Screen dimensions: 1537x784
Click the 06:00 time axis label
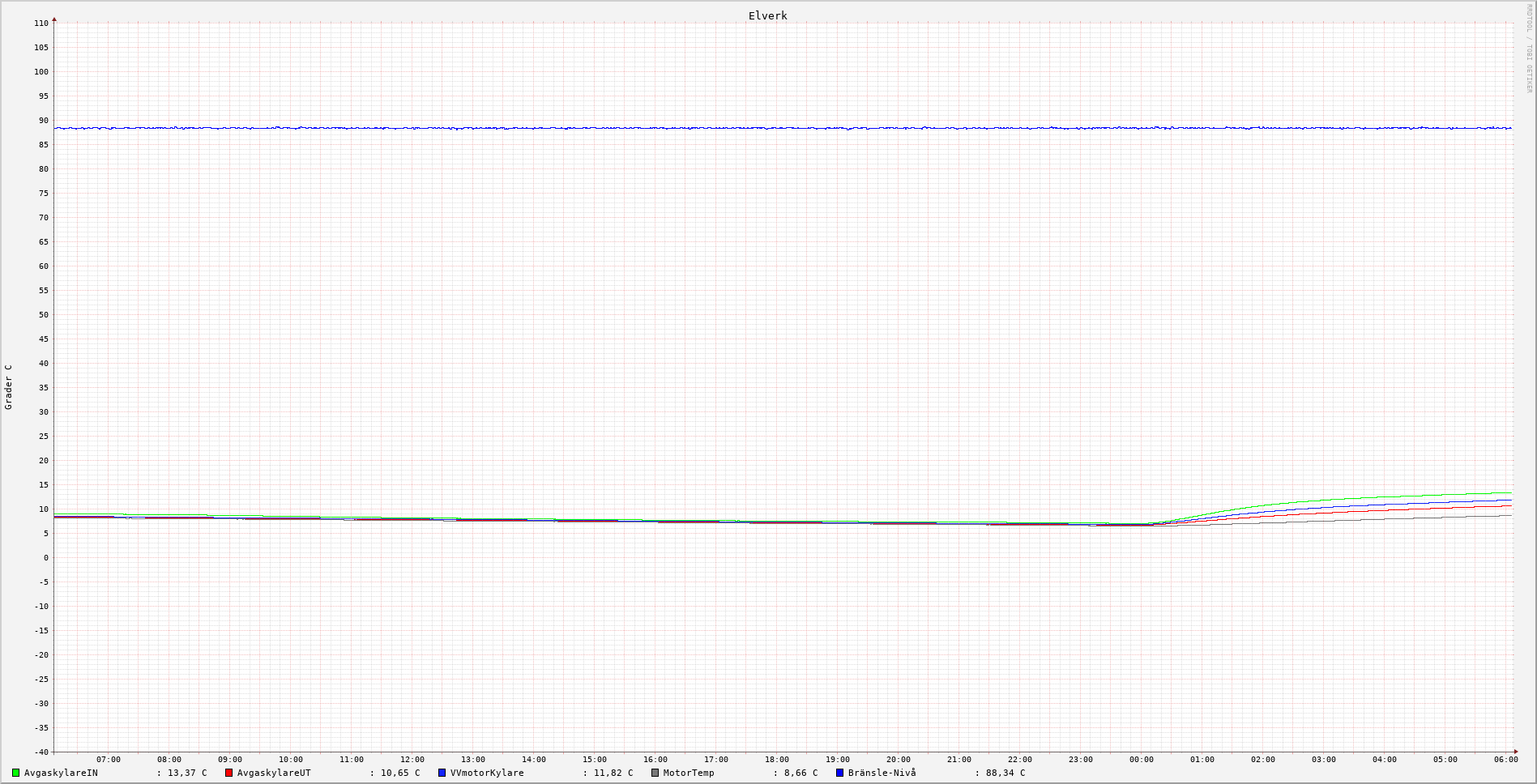pyautogui.click(x=1505, y=760)
